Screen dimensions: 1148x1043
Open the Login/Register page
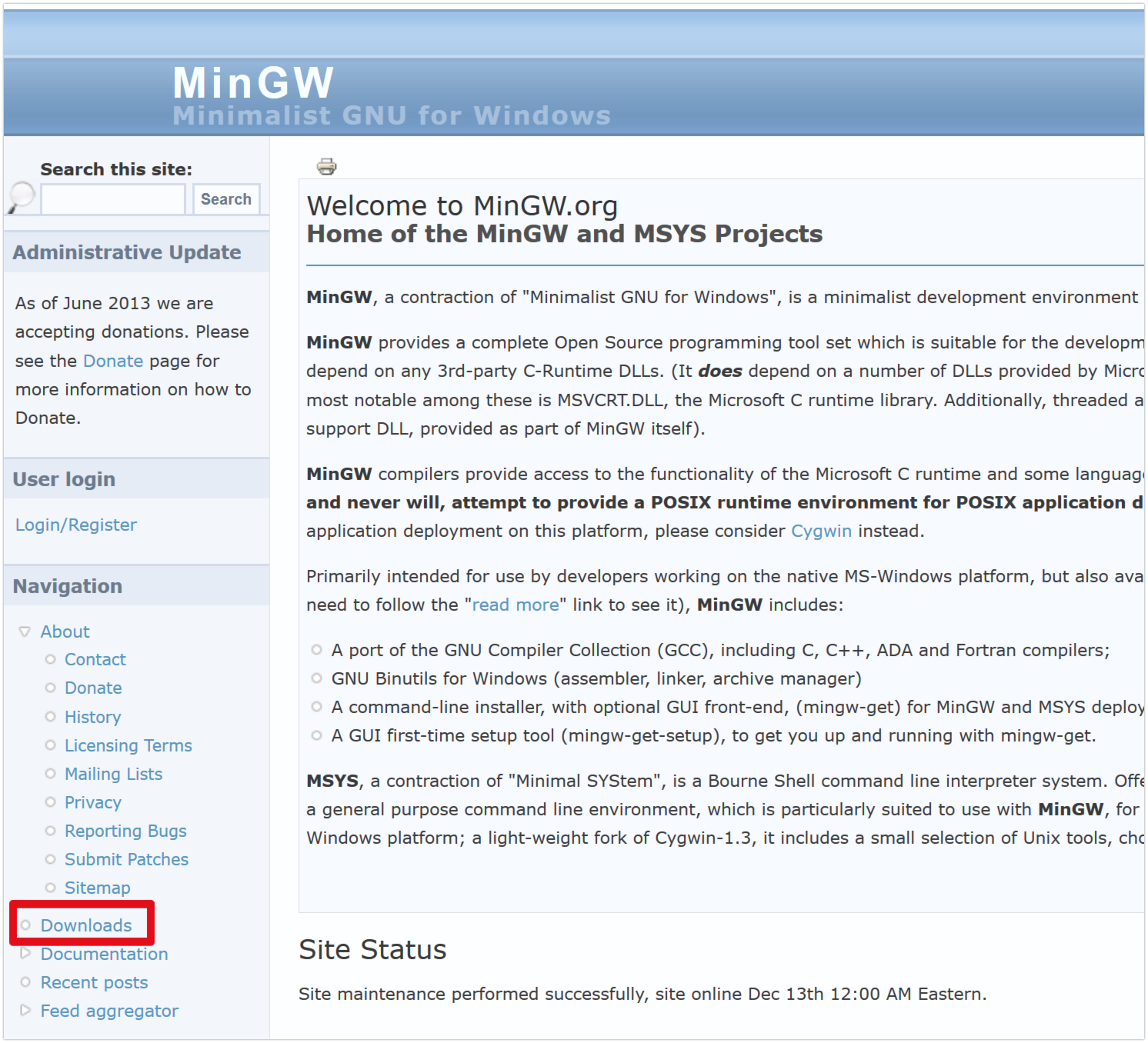click(75, 524)
